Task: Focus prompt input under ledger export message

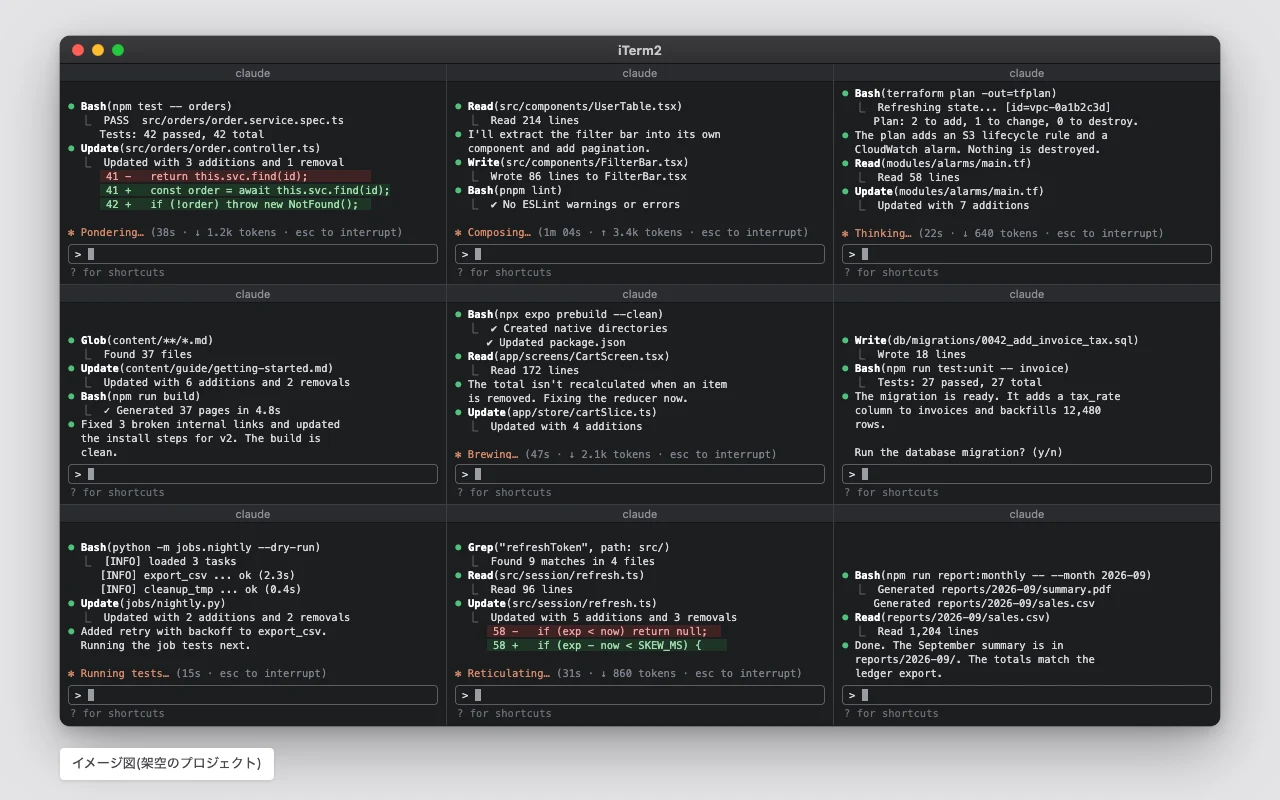Action: click(1027, 695)
